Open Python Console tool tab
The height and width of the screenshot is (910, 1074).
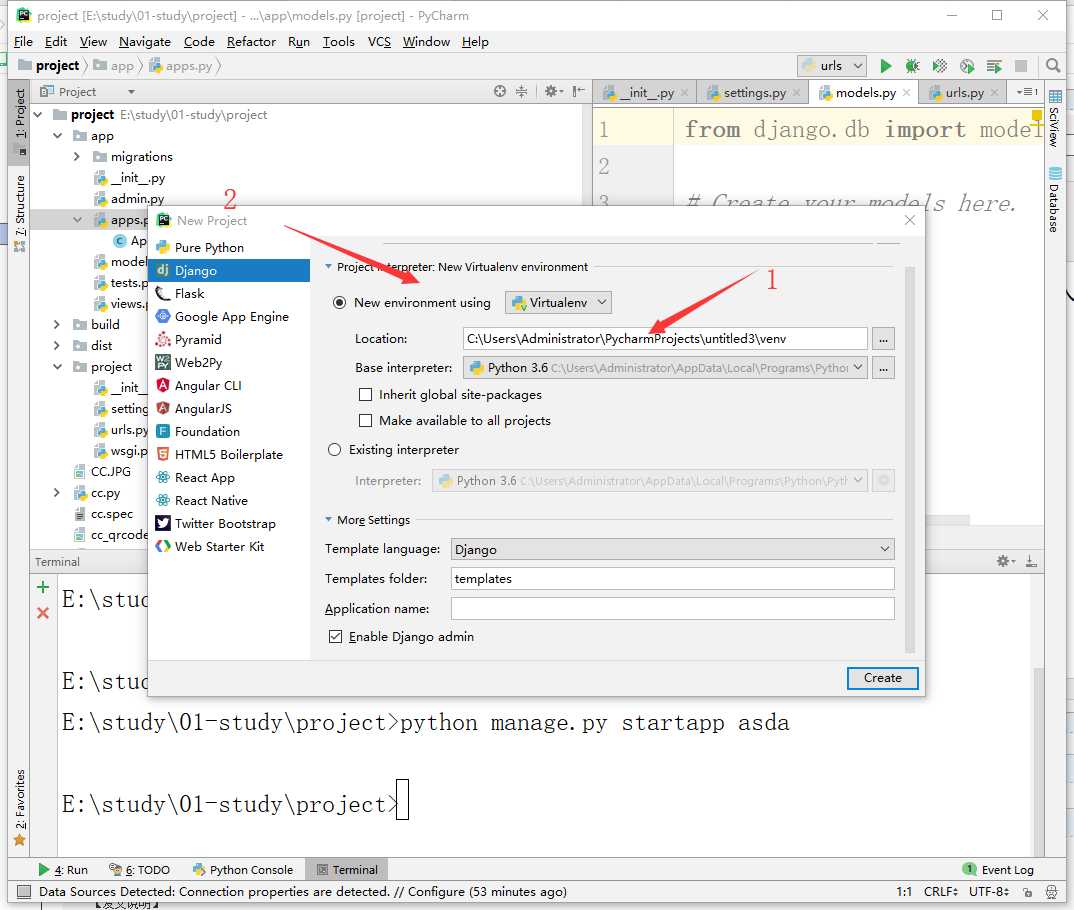pos(243,870)
